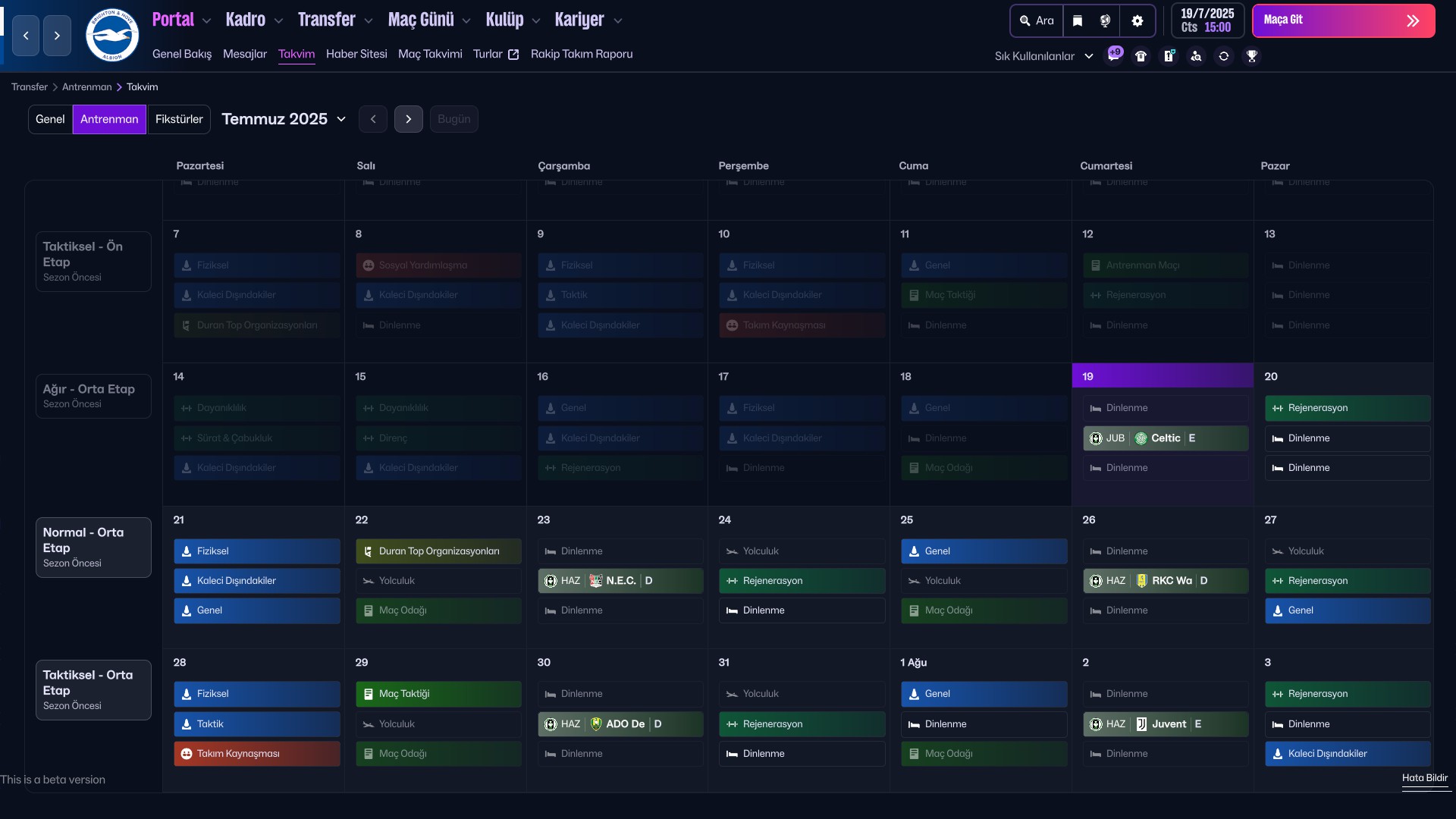Viewport: 1456px width, 819px height.
Task: Open the settings gear icon
Action: pyautogui.click(x=1137, y=21)
